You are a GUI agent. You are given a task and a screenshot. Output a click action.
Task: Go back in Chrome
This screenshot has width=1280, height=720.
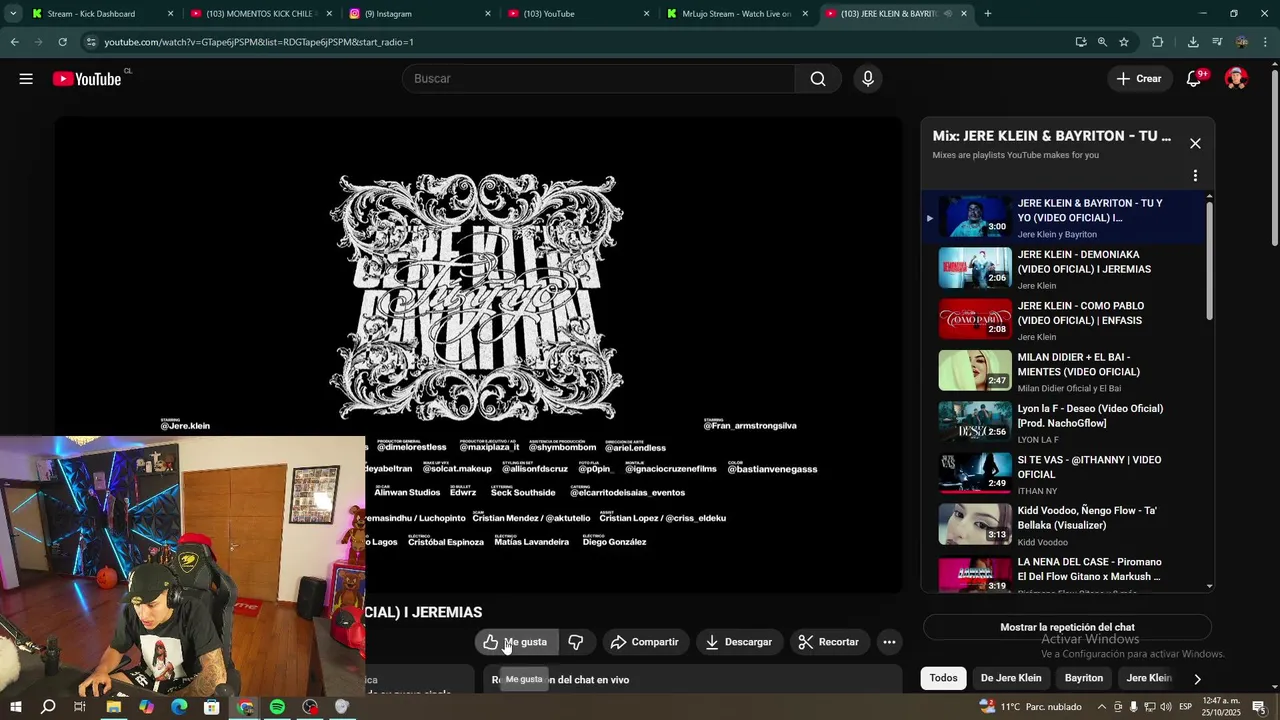tap(14, 42)
